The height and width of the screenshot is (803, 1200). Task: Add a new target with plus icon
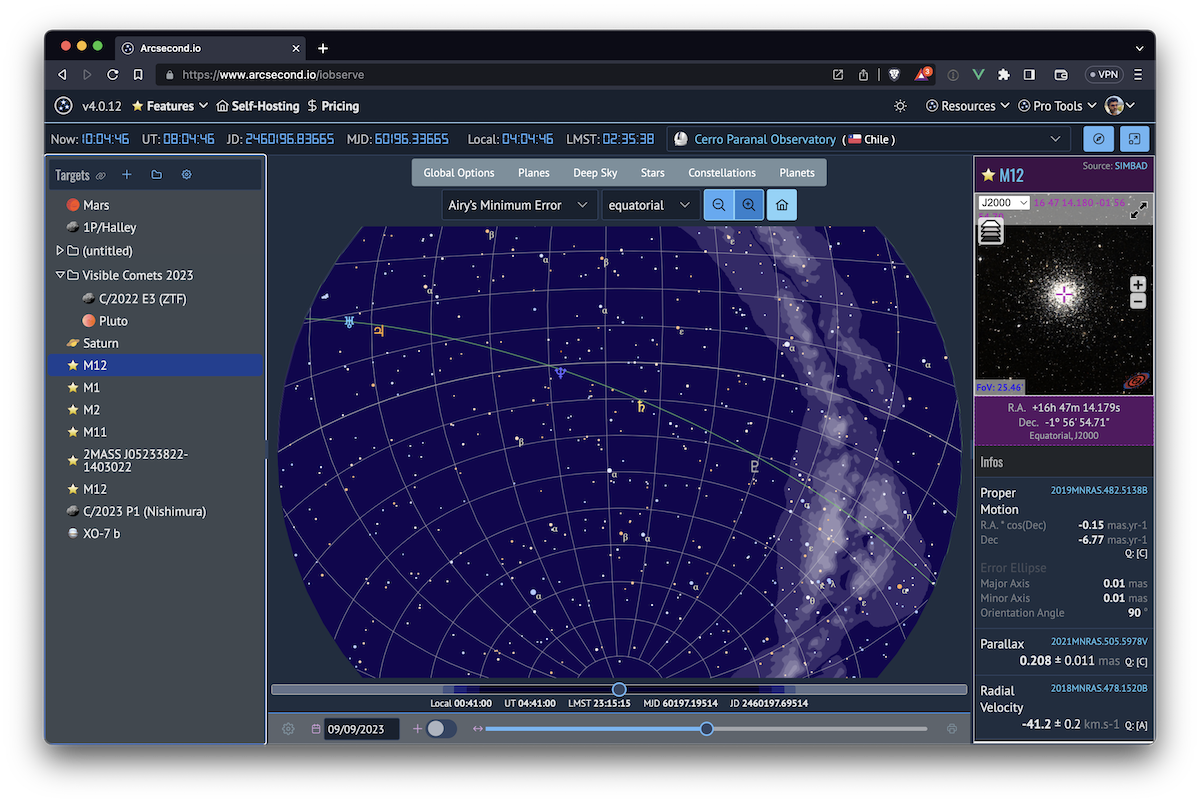click(x=127, y=175)
